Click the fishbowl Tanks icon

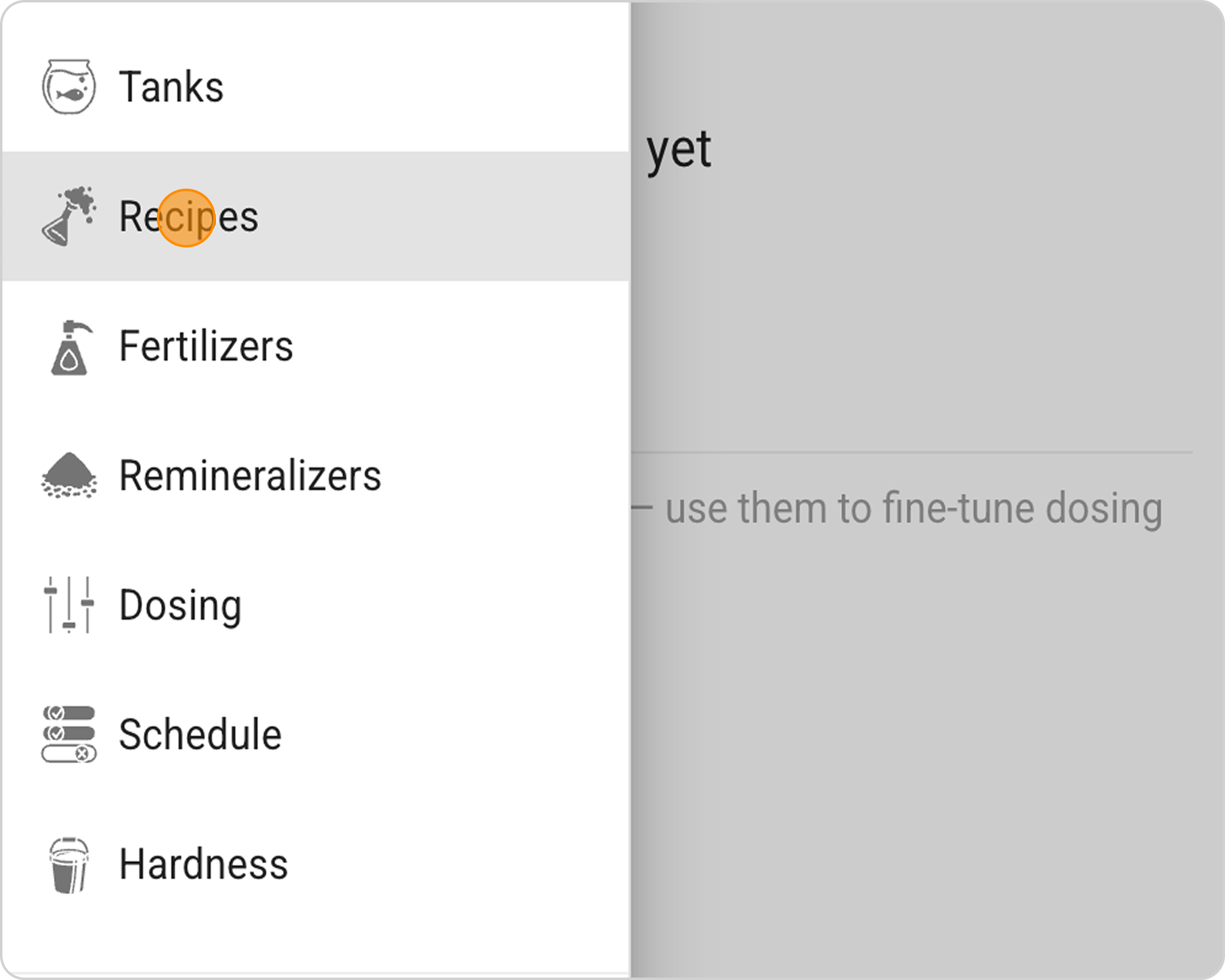click(69, 86)
